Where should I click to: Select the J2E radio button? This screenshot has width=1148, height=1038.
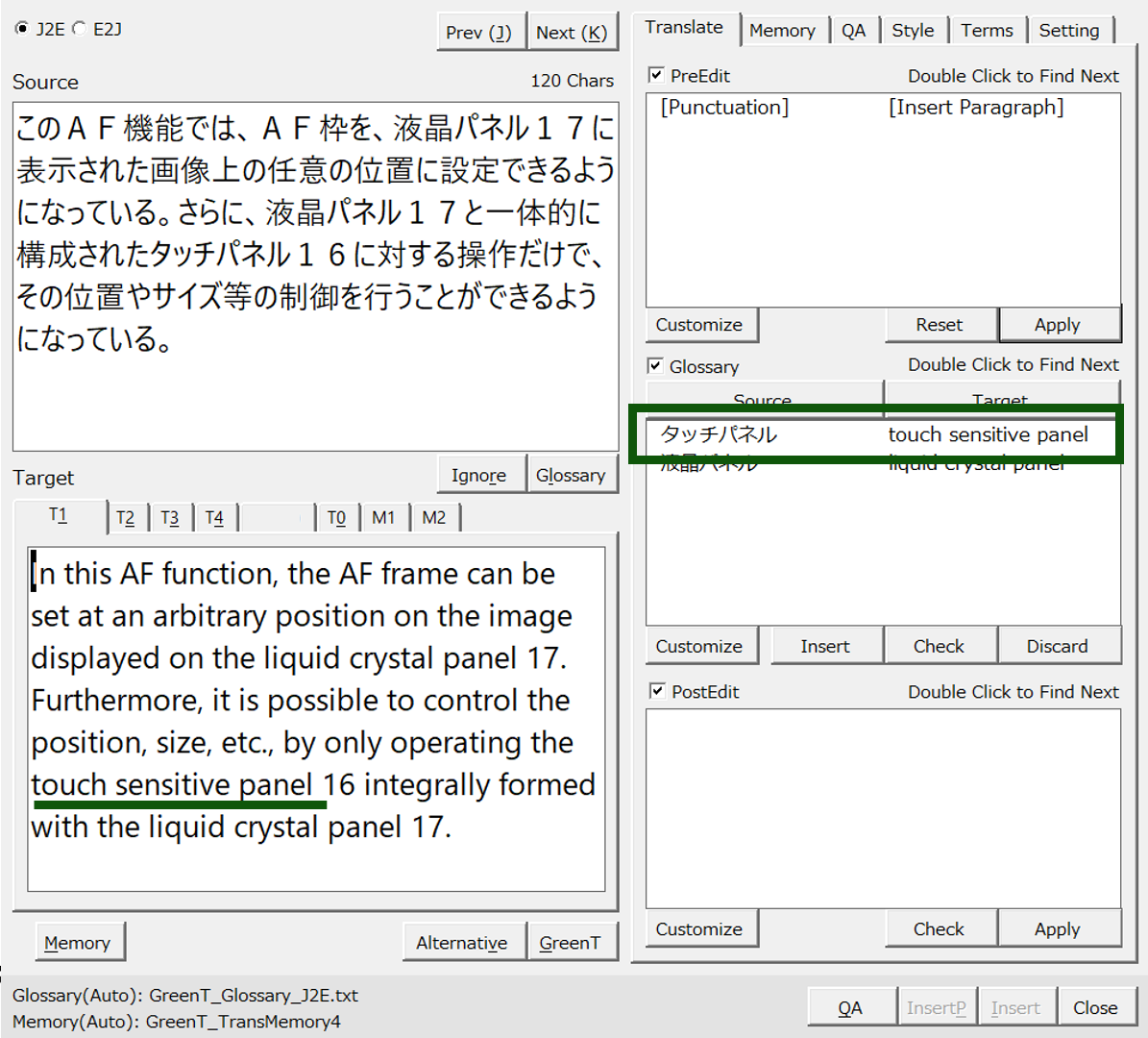click(x=22, y=29)
